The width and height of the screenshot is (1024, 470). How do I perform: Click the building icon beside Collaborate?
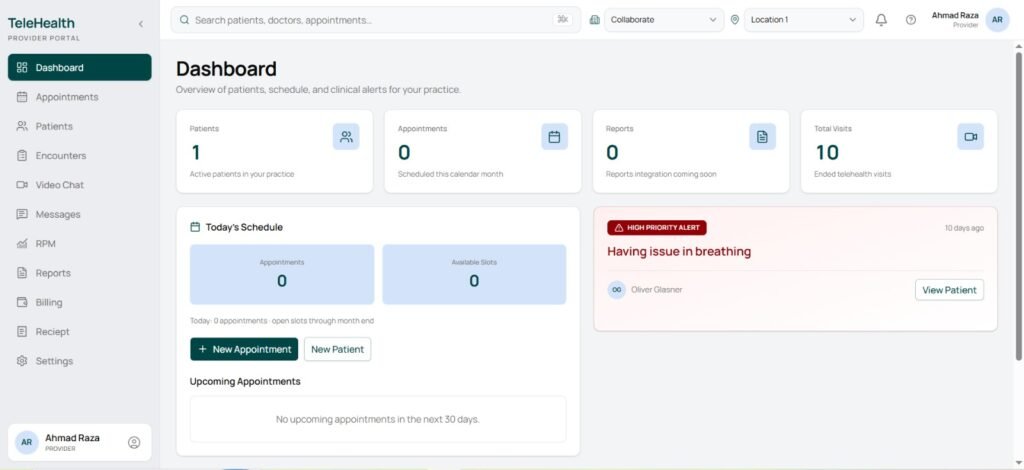[594, 20]
